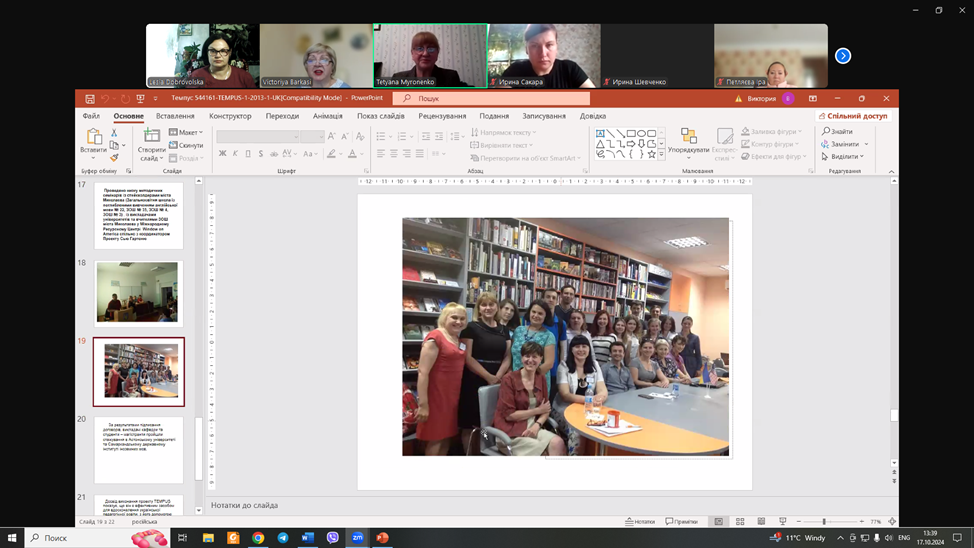Expand the Макет layout dropdown
Screen dimensions: 974x548
[x=187, y=133]
